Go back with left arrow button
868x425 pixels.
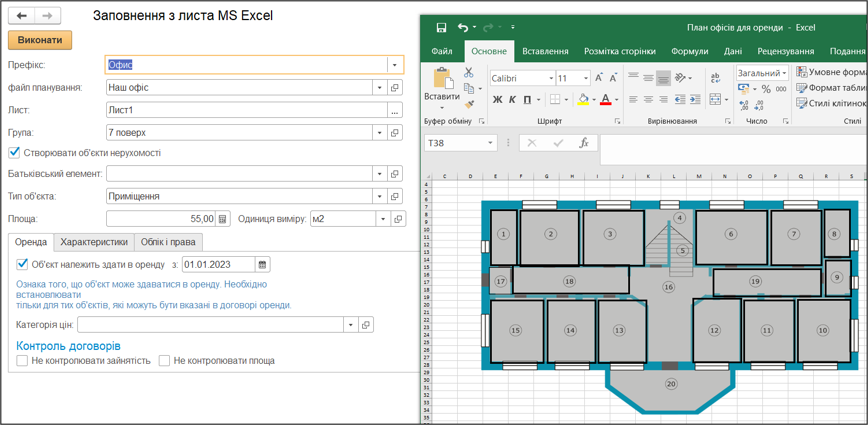[x=22, y=16]
